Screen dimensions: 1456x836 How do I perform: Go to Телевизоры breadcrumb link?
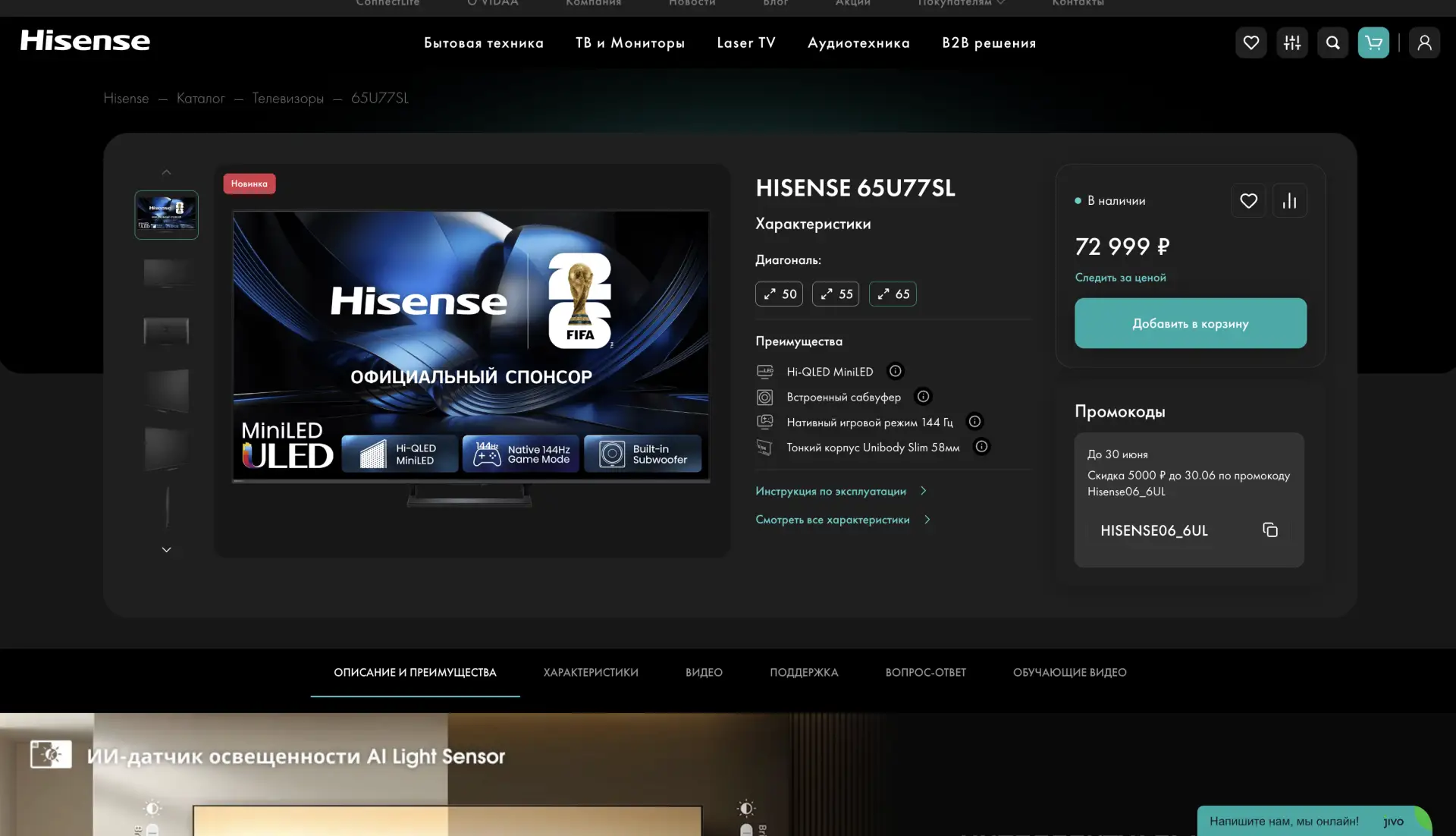287,99
